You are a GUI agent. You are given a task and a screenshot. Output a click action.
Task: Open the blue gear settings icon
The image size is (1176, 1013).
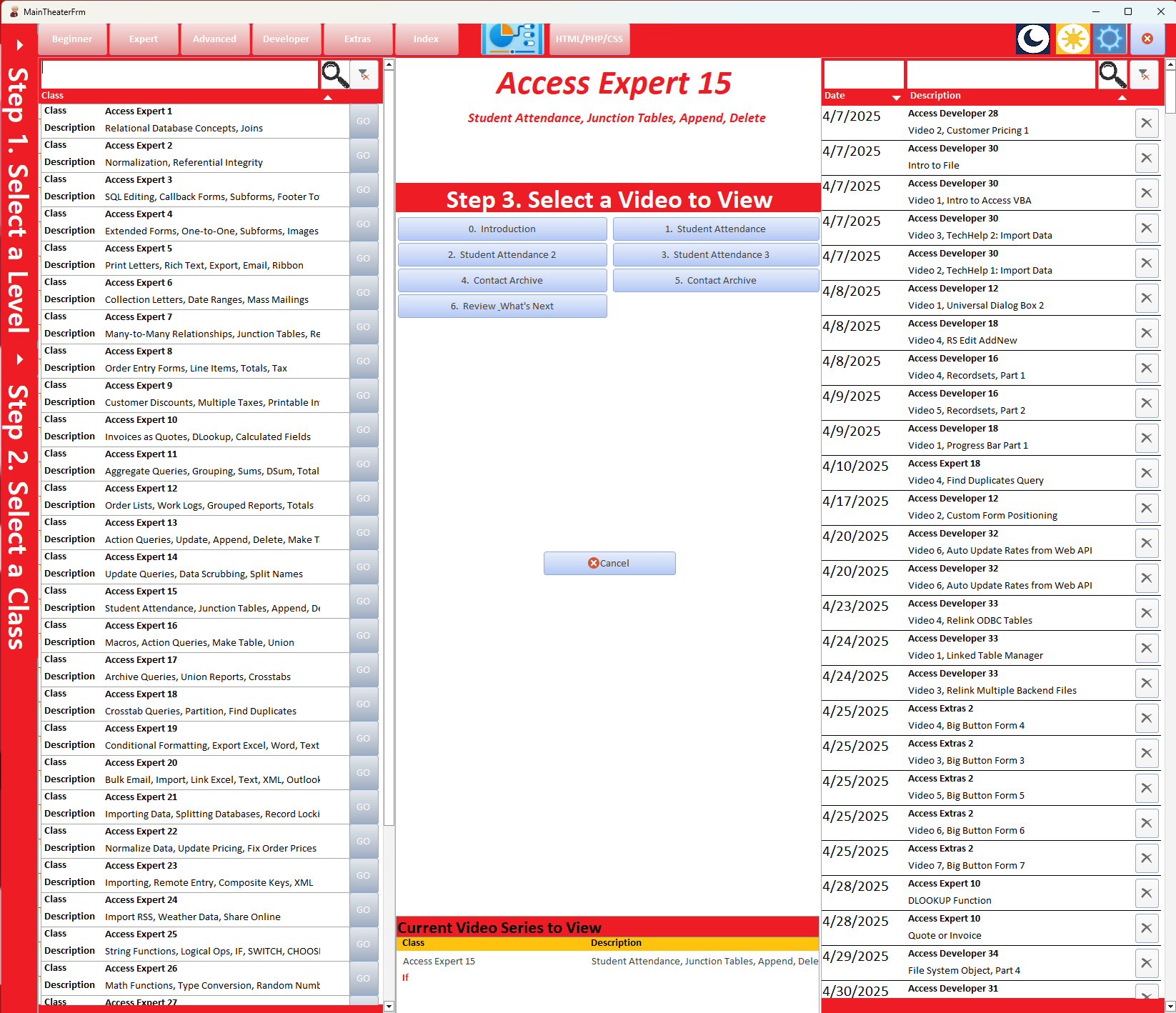pyautogui.click(x=1110, y=39)
